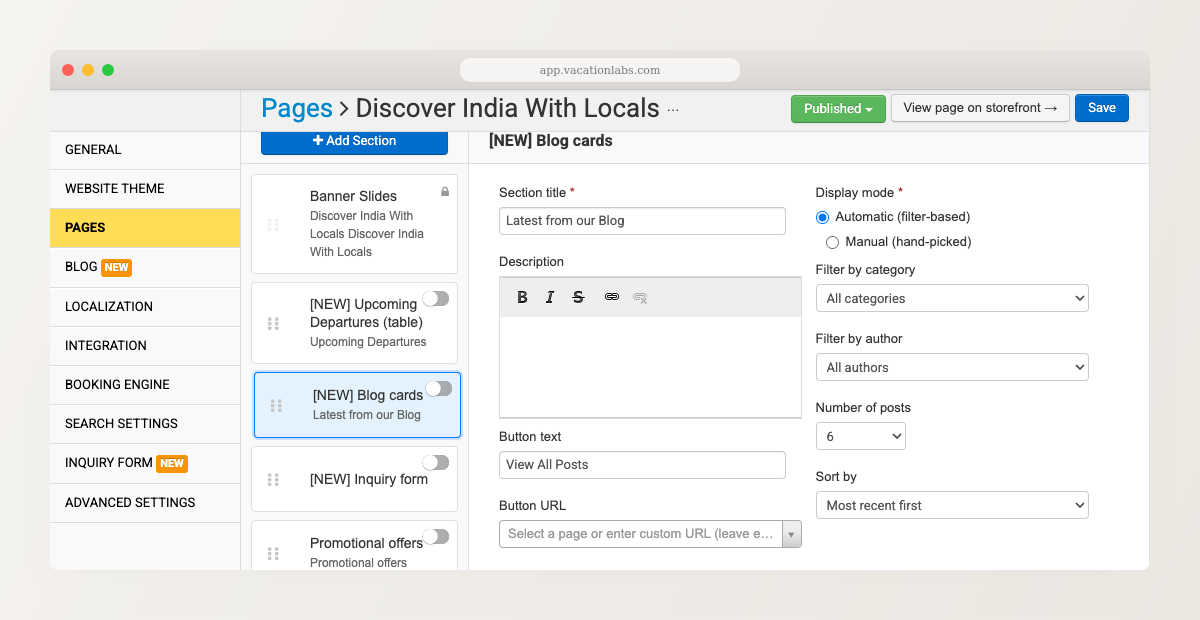Click the drag handle on Inquiry form section
The image size is (1200, 620).
275,479
